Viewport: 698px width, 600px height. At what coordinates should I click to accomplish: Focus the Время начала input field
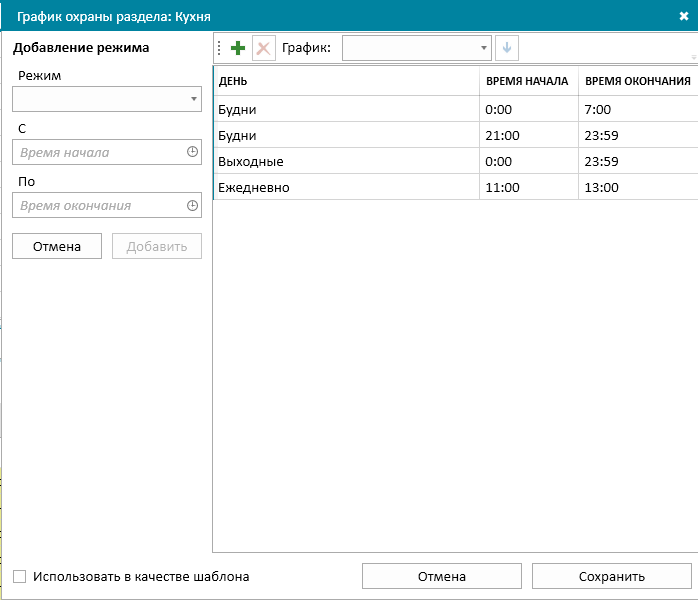[x=107, y=152]
